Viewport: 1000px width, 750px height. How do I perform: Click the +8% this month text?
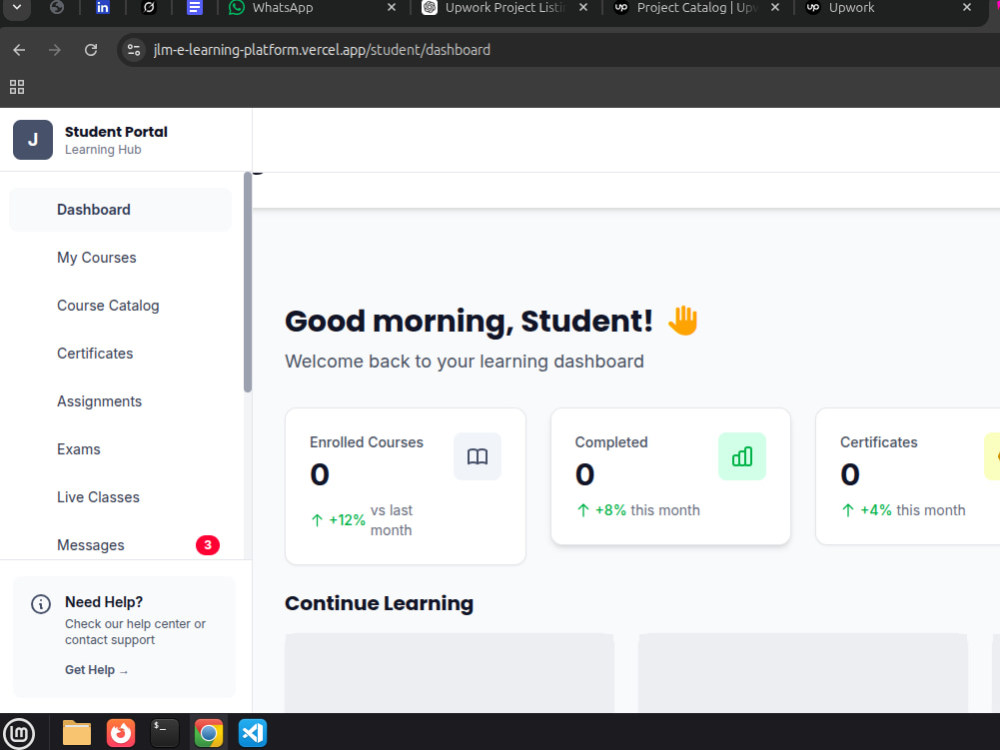(x=638, y=510)
